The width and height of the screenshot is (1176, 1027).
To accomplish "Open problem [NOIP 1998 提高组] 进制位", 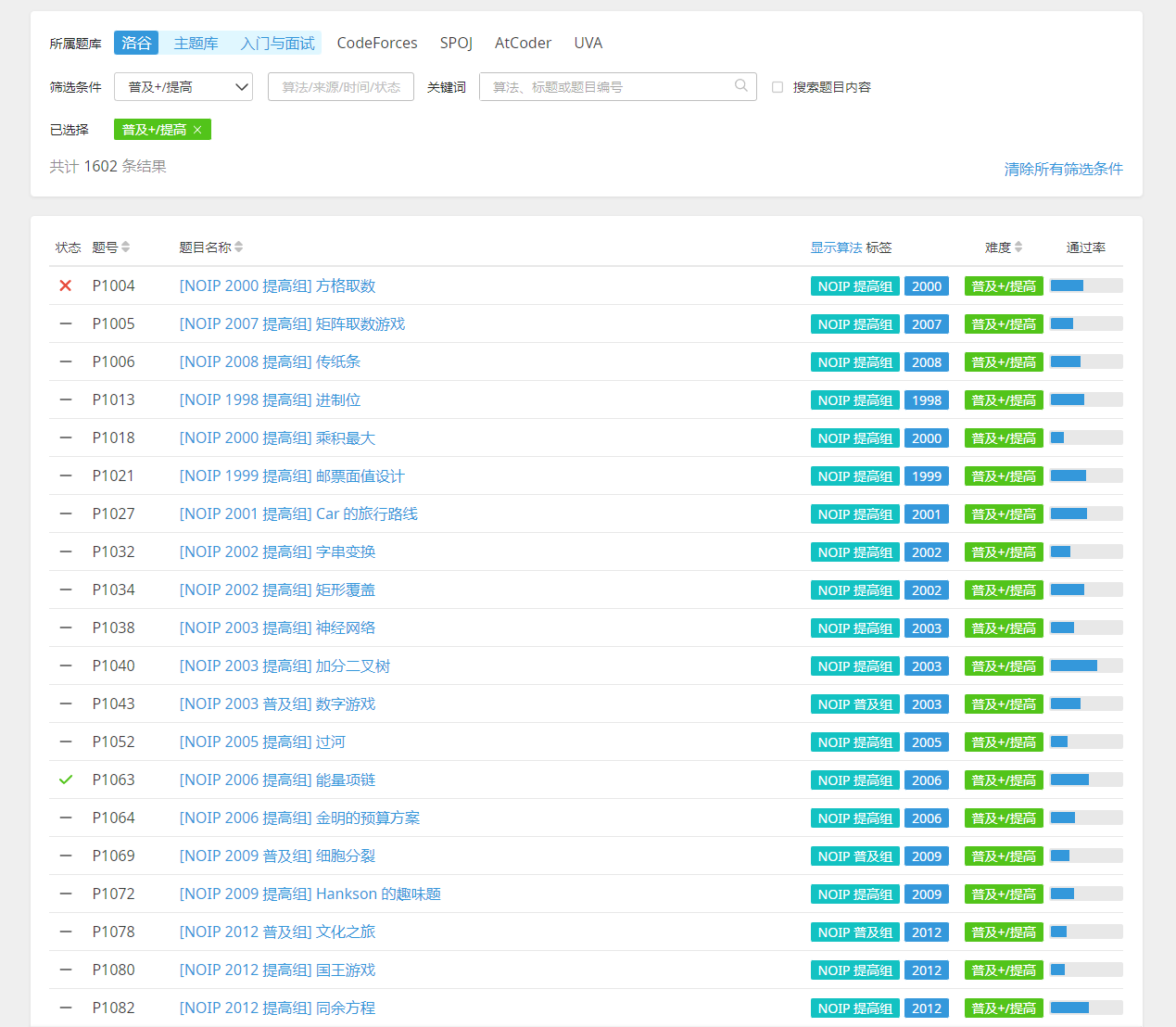I will point(270,399).
